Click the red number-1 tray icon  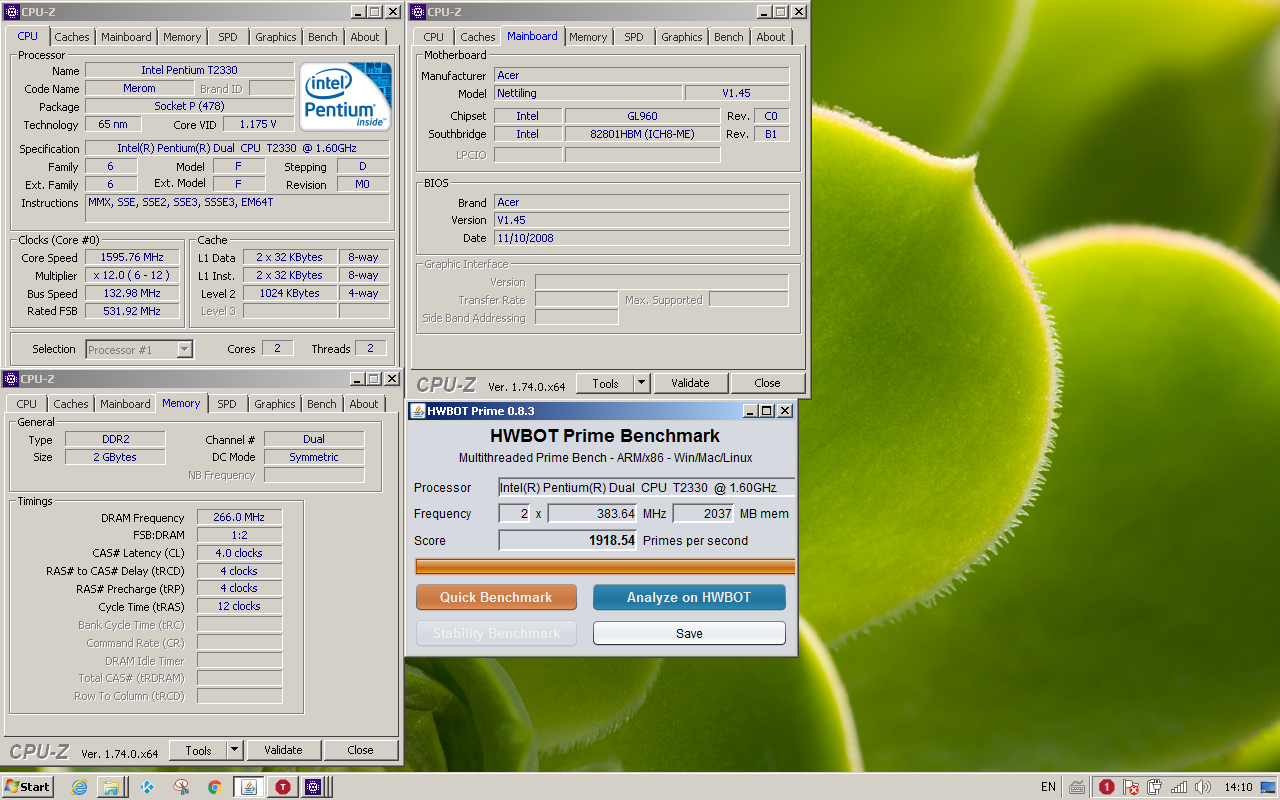coord(1107,787)
